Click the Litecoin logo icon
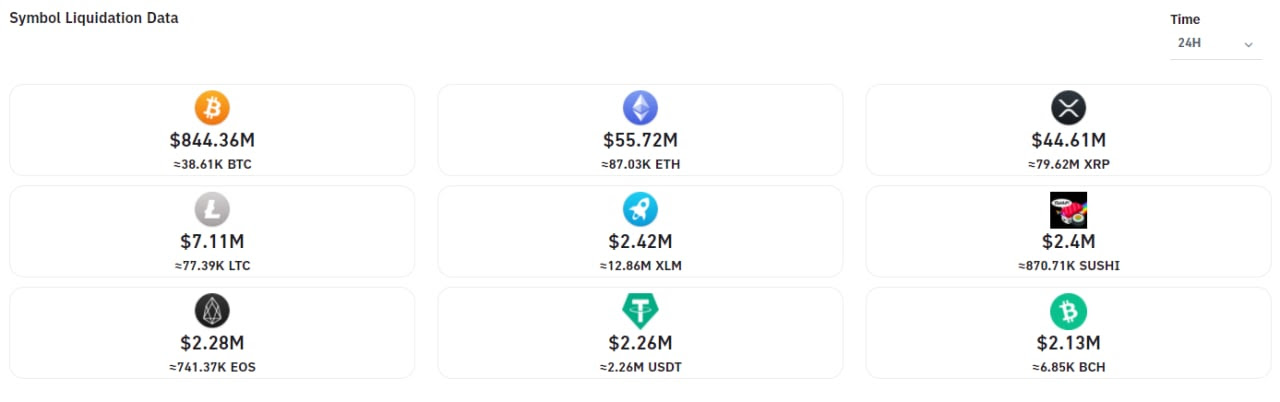Image resolution: width=1280 pixels, height=402 pixels. pos(212,209)
